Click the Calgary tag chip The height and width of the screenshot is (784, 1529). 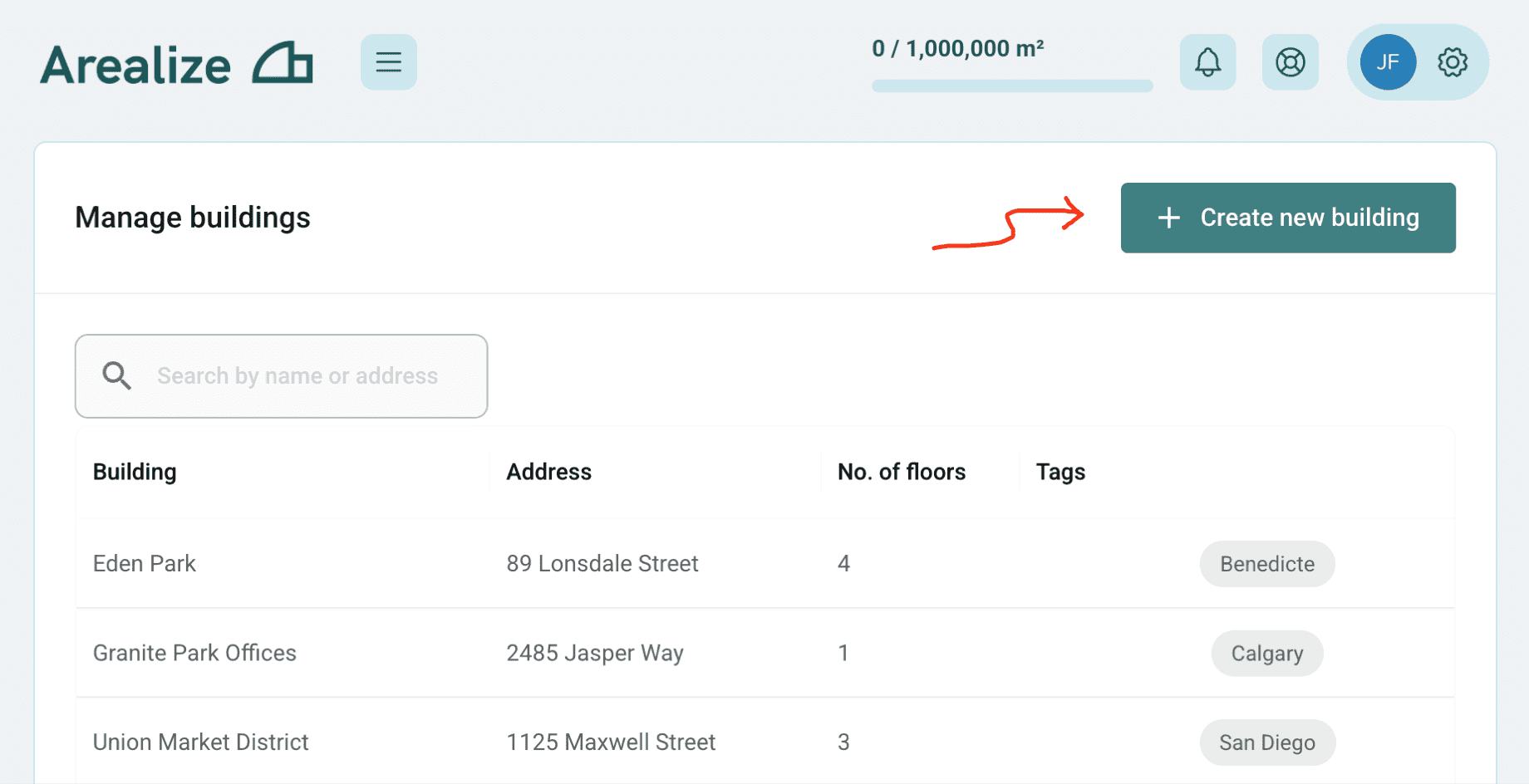coord(1266,654)
